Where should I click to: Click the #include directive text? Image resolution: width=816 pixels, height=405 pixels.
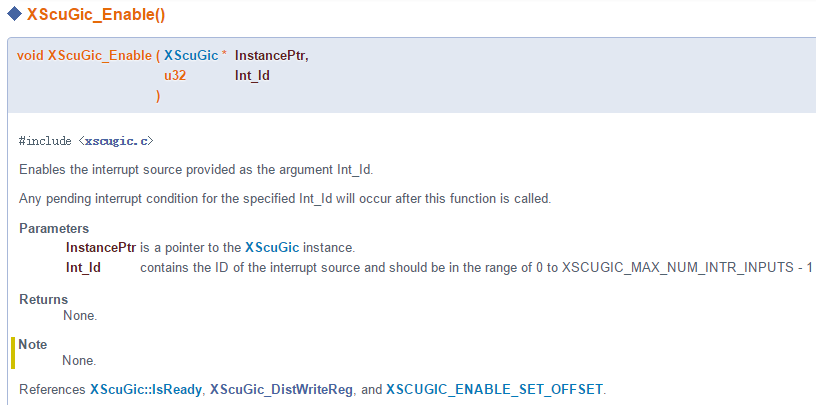click(x=47, y=141)
